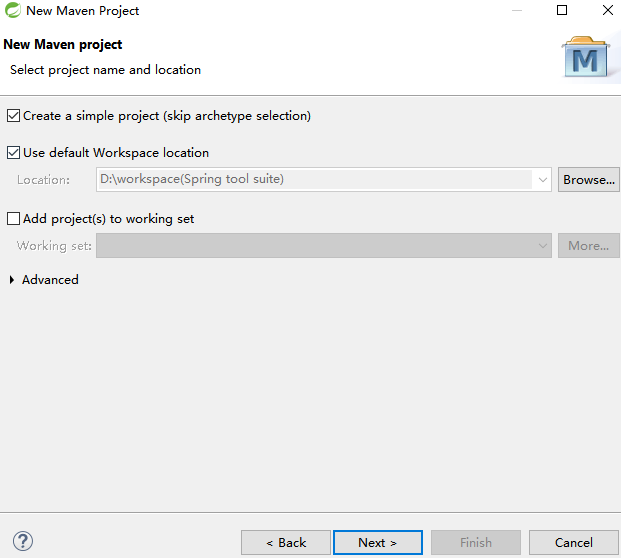
Task: Open the Location dropdown arrow
Action: [543, 180]
